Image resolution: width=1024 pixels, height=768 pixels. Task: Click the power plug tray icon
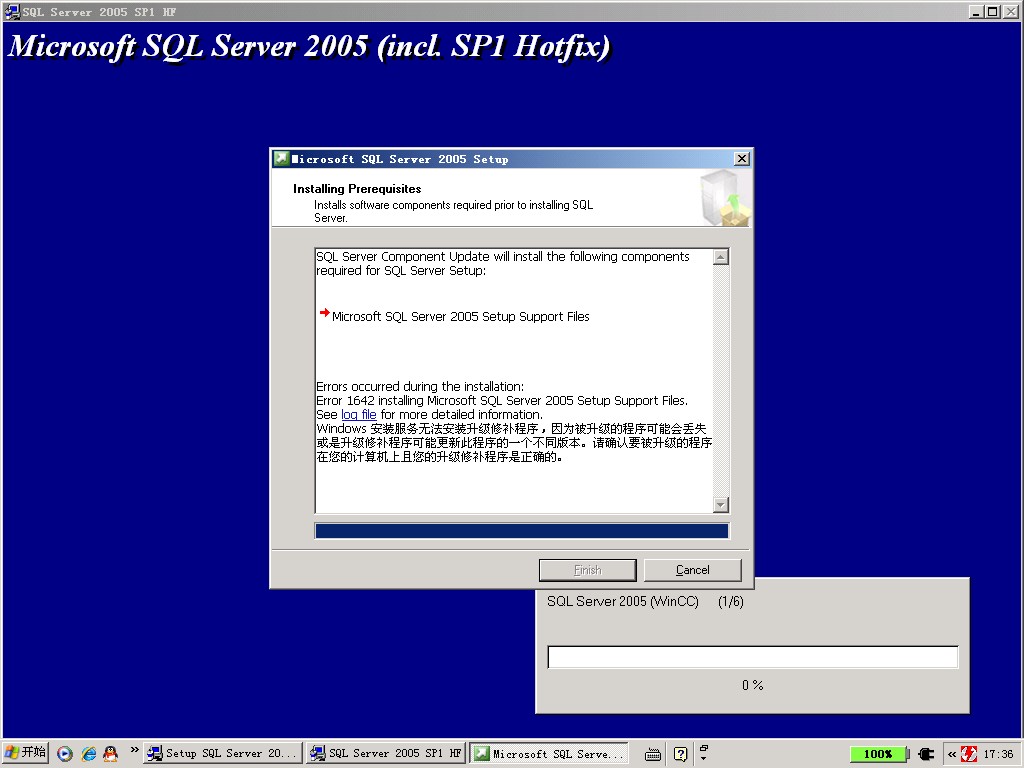pyautogui.click(x=926, y=754)
